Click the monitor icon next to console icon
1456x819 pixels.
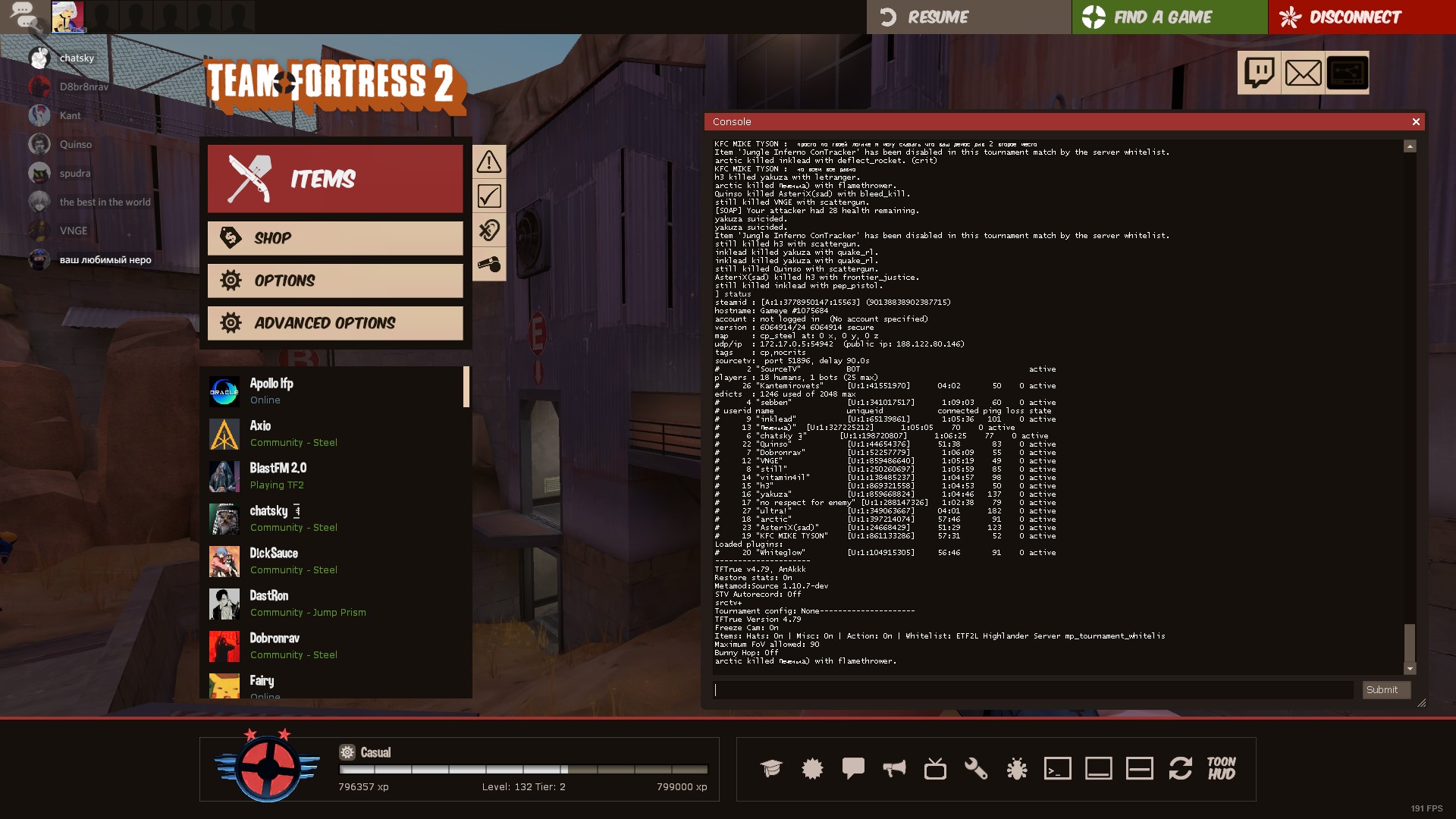pos(1099,768)
